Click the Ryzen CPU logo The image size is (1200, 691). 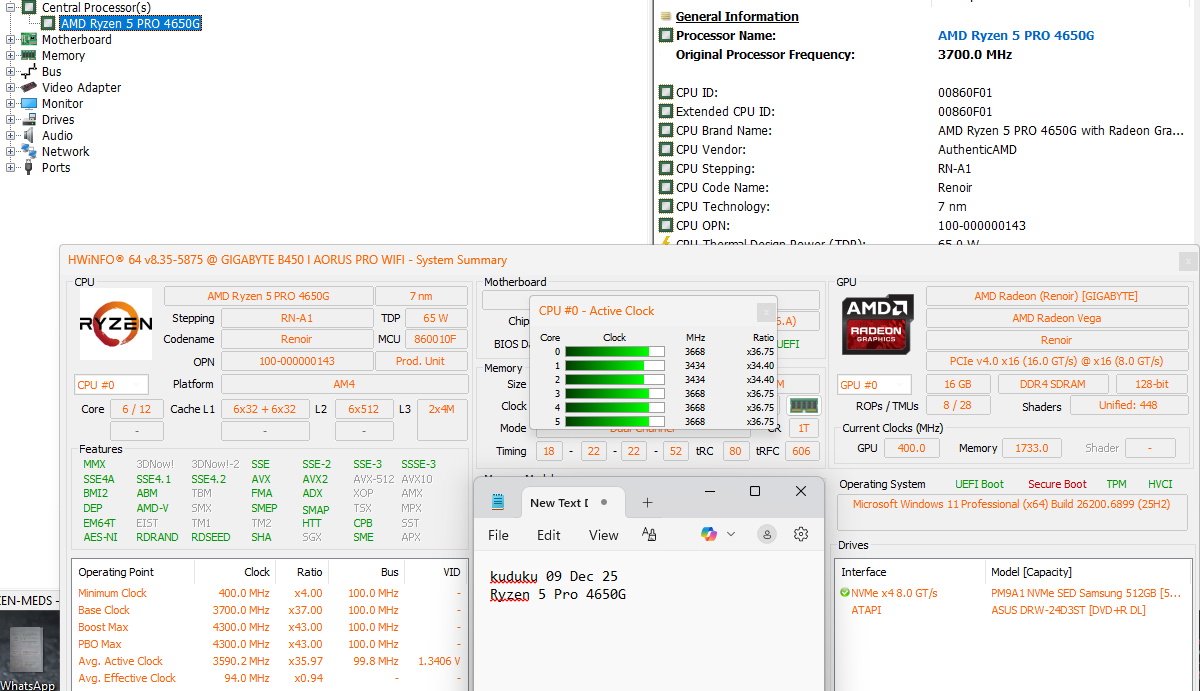[116, 324]
